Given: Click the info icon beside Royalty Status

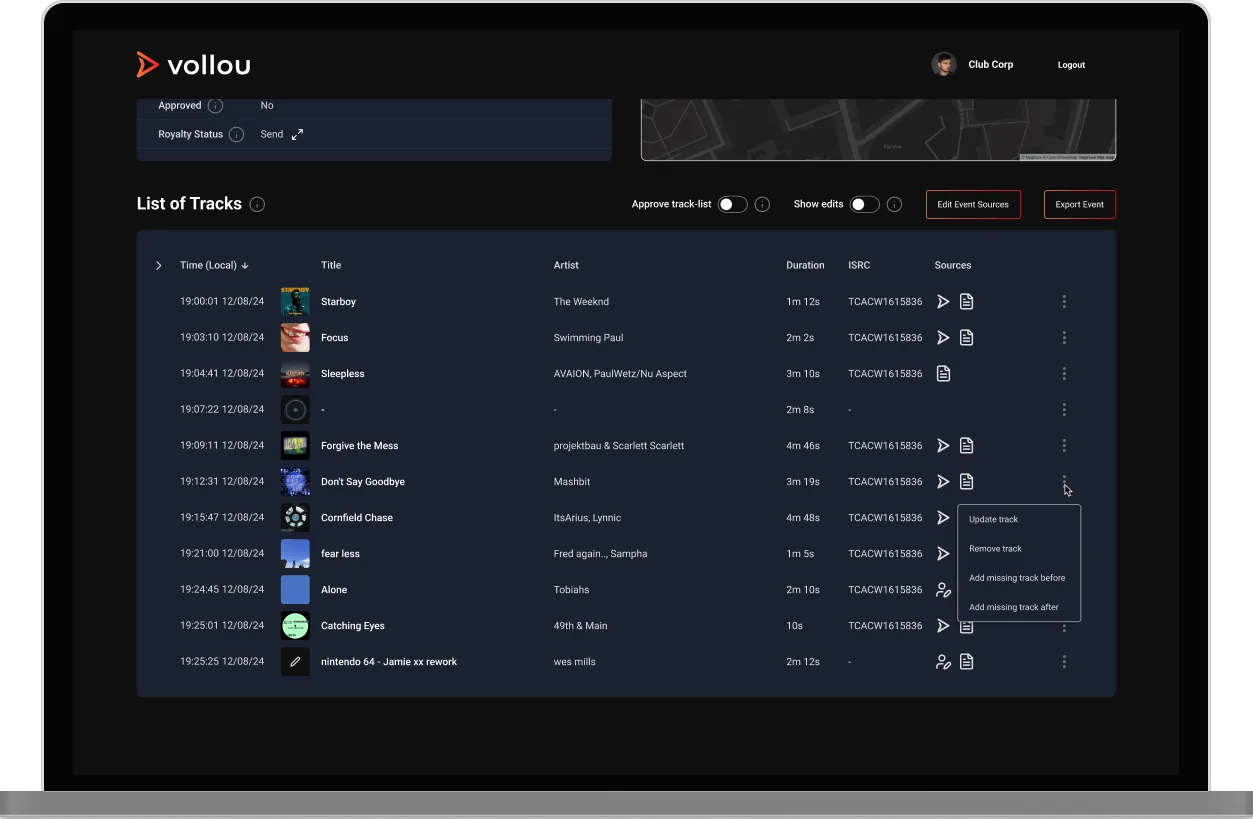Looking at the screenshot, I should (x=236, y=134).
